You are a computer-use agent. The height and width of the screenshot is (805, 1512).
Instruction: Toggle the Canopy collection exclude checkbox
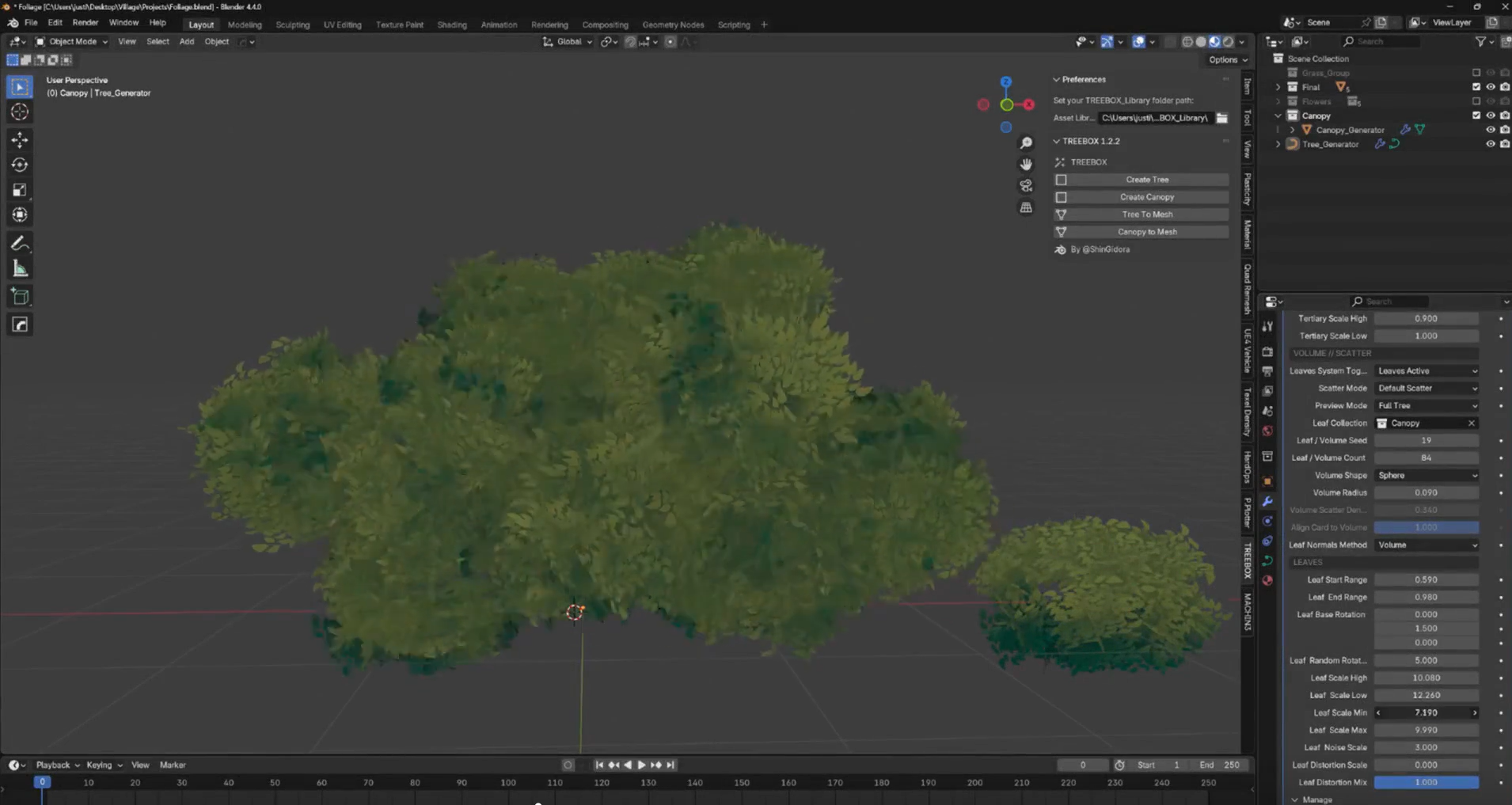tap(1476, 116)
